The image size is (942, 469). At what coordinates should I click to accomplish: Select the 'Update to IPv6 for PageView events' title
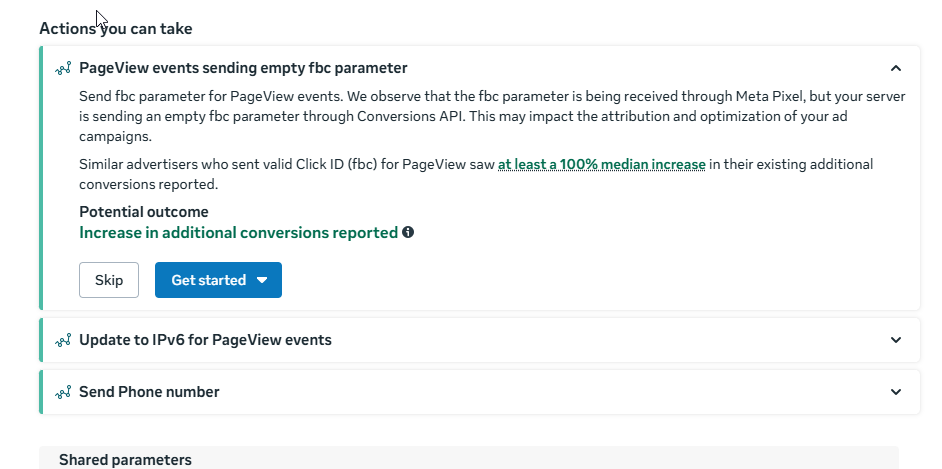(x=205, y=340)
